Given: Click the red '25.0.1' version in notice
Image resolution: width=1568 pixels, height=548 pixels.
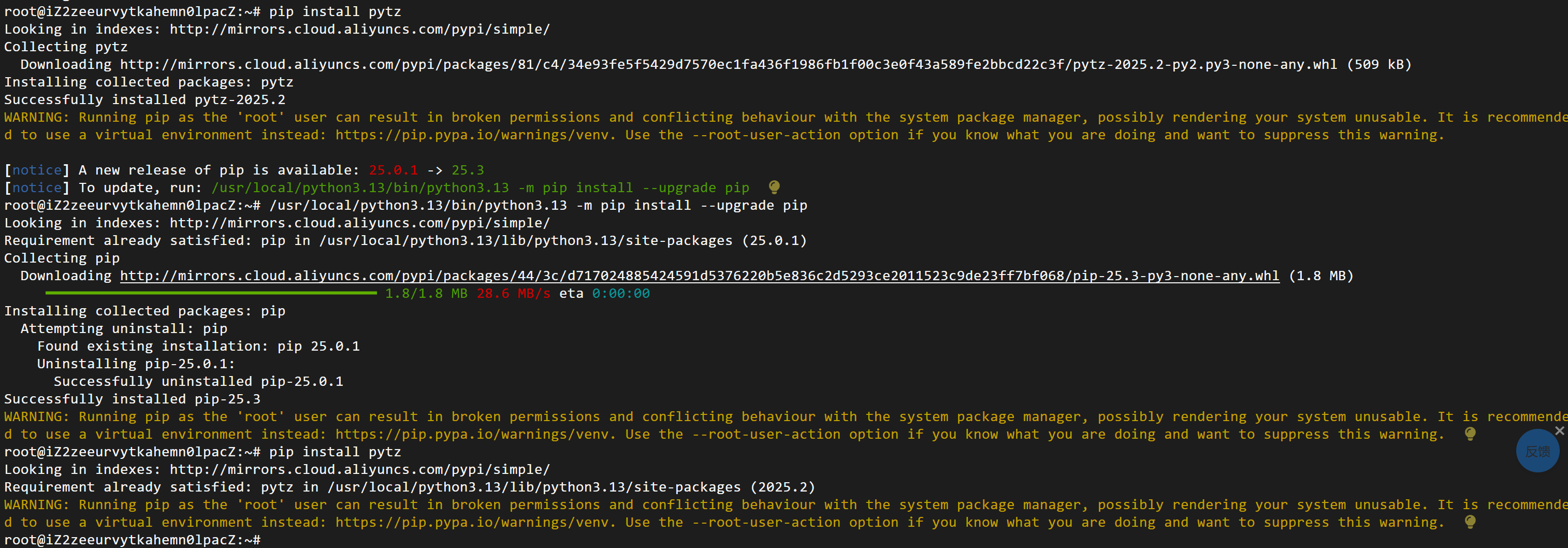Looking at the screenshot, I should 393,170.
